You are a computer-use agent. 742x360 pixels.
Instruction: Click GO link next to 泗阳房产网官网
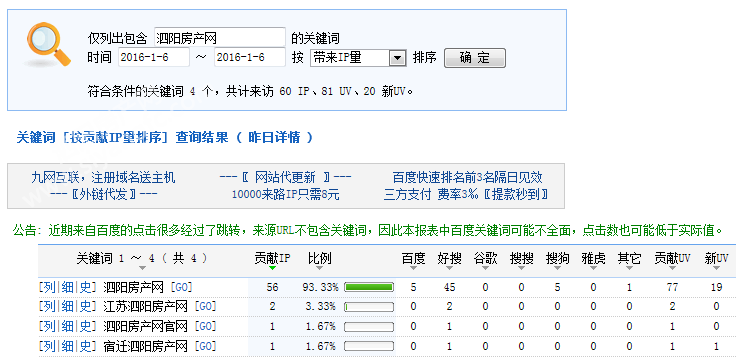pyautogui.click(x=205, y=326)
